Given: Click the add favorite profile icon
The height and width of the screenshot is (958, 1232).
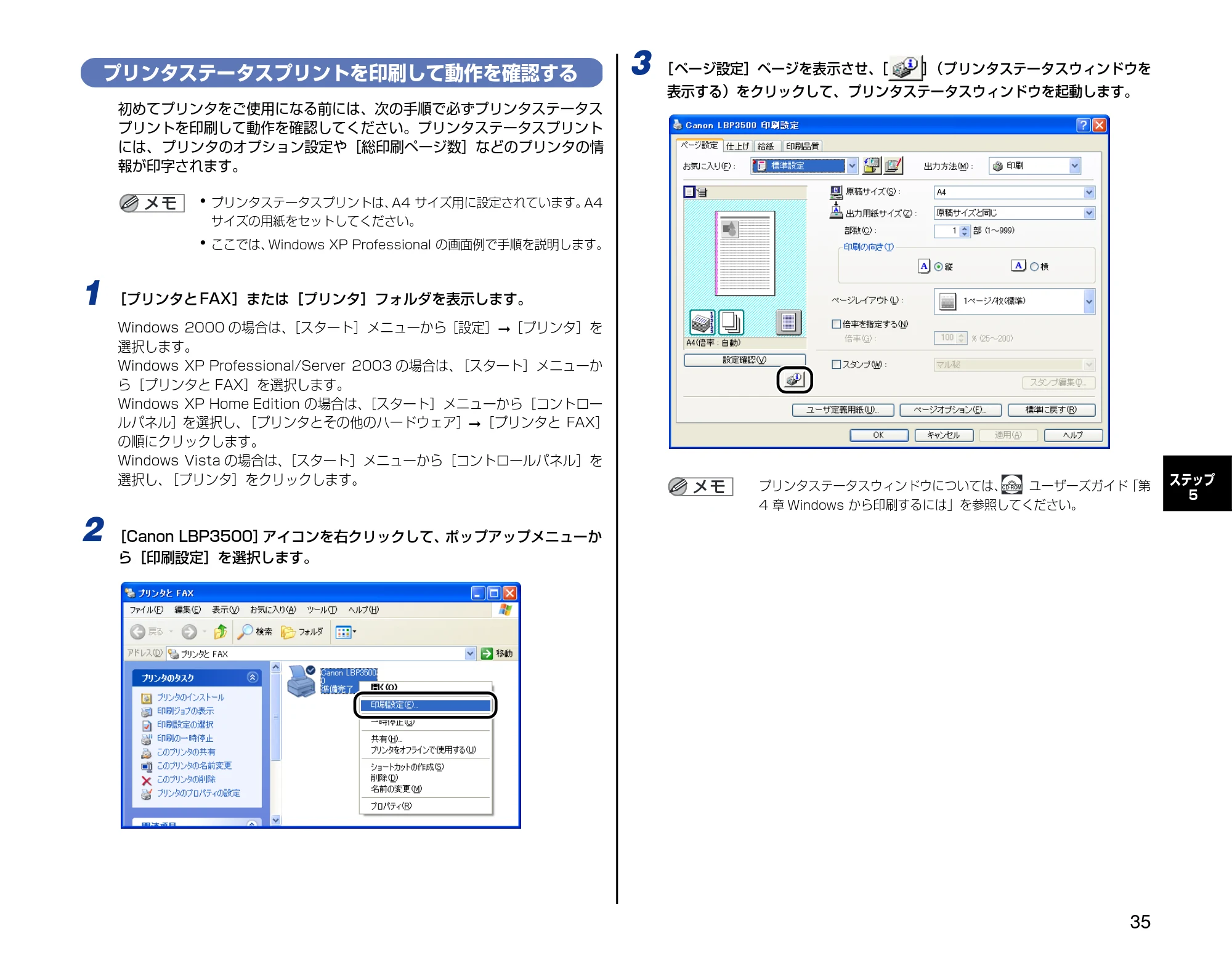Looking at the screenshot, I should (x=872, y=166).
